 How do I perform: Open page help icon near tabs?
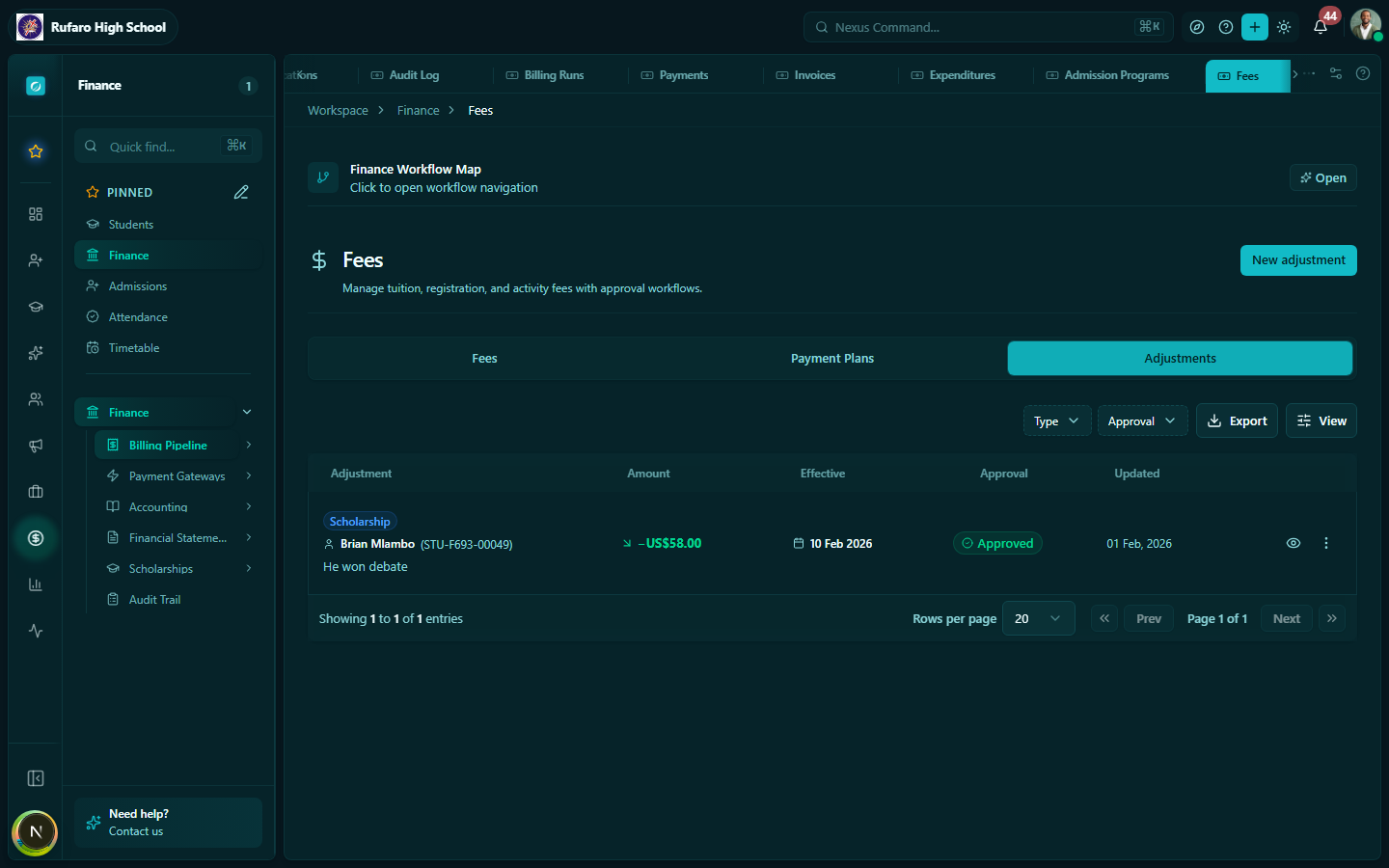point(1363,73)
